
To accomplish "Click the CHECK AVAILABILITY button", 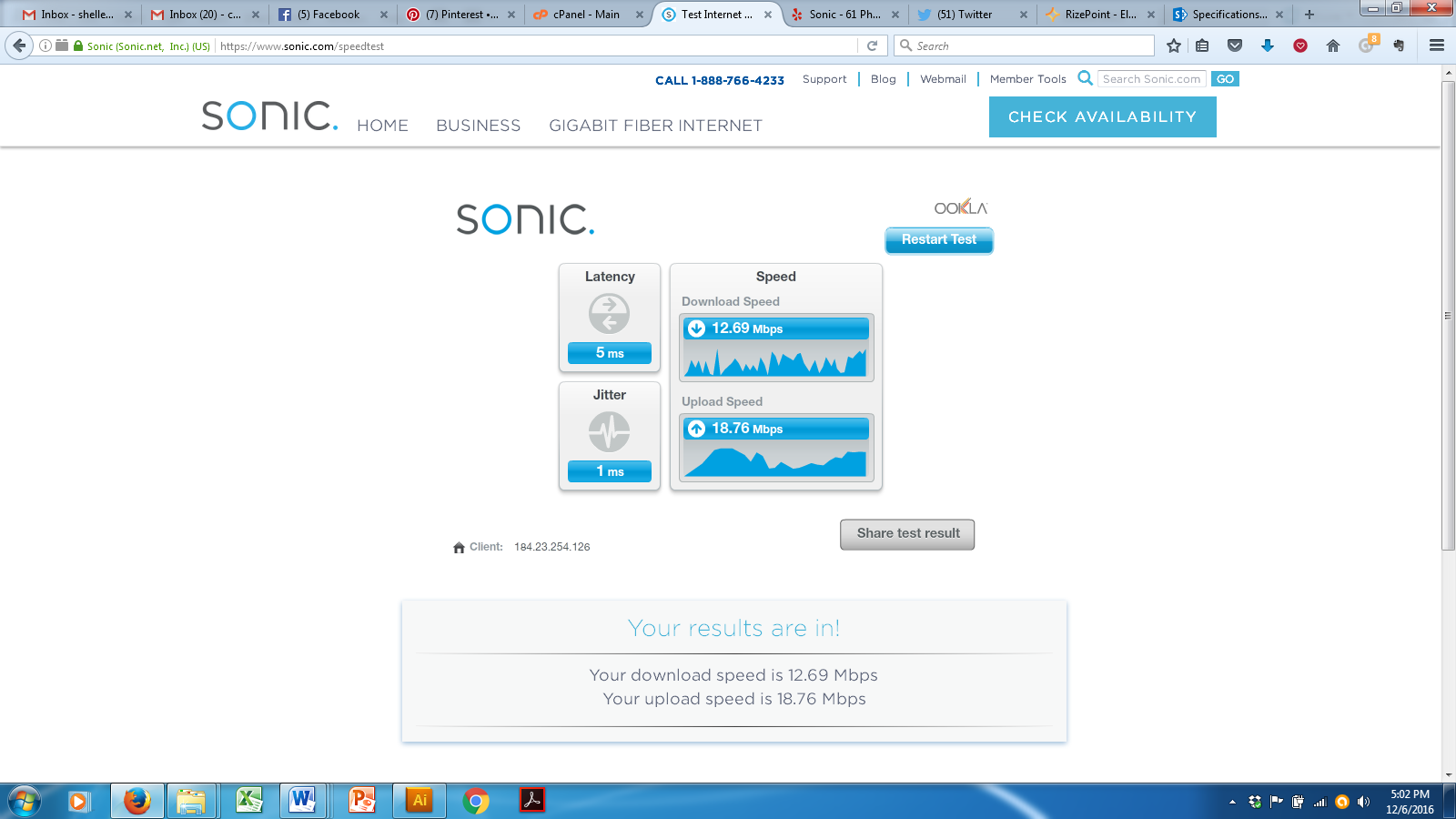I will [x=1103, y=116].
